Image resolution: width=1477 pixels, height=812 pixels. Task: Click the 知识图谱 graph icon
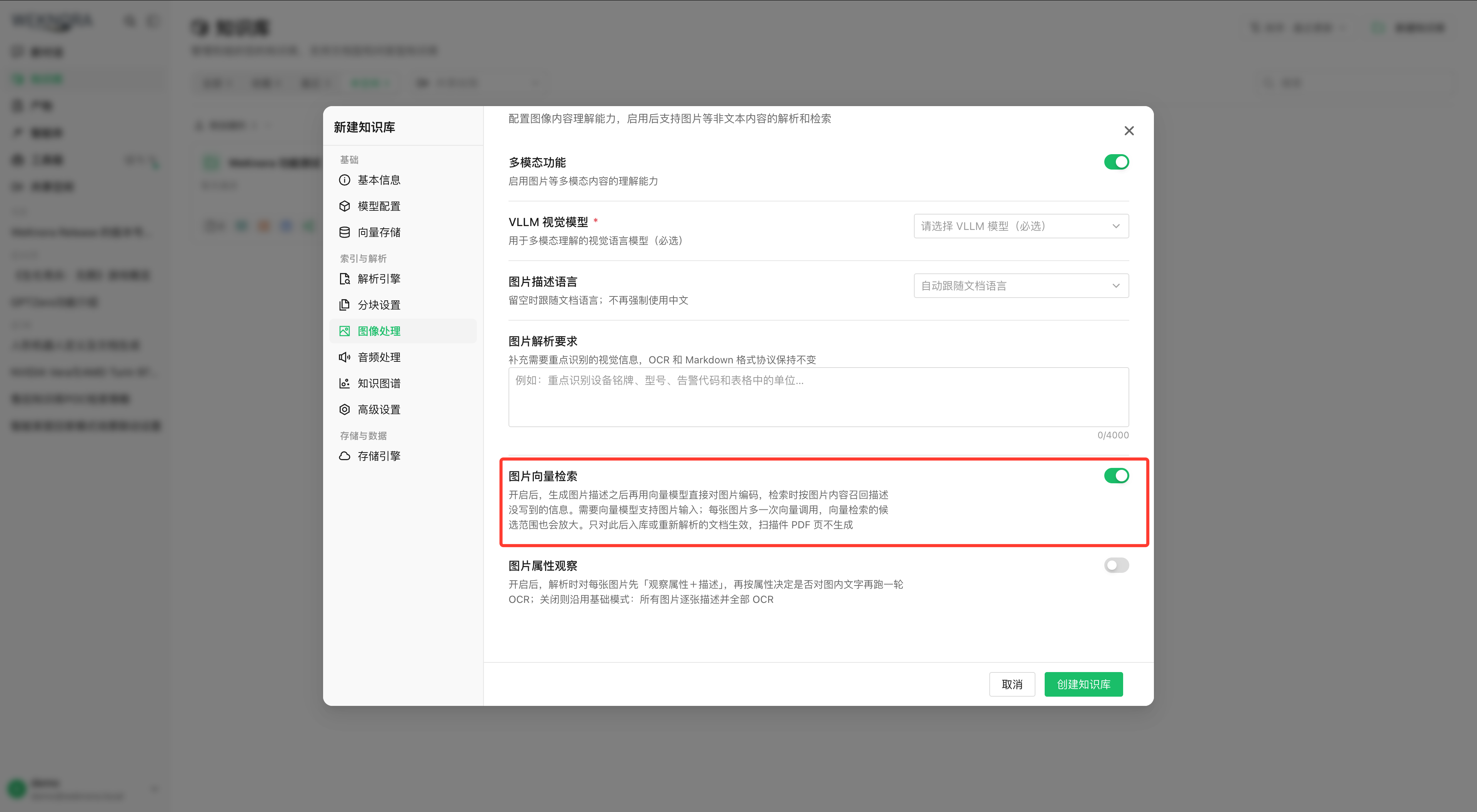(345, 383)
